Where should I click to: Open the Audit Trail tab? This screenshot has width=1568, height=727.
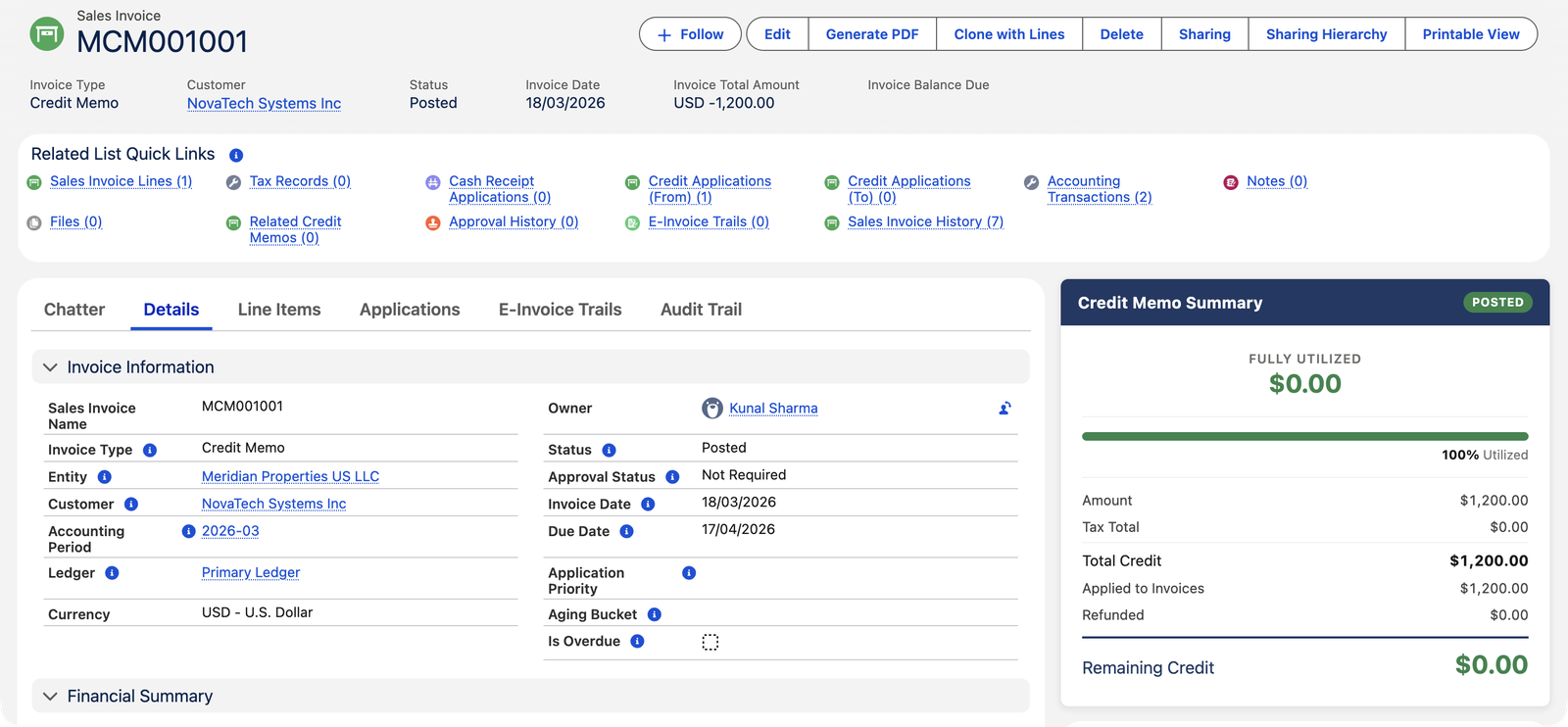pos(701,310)
